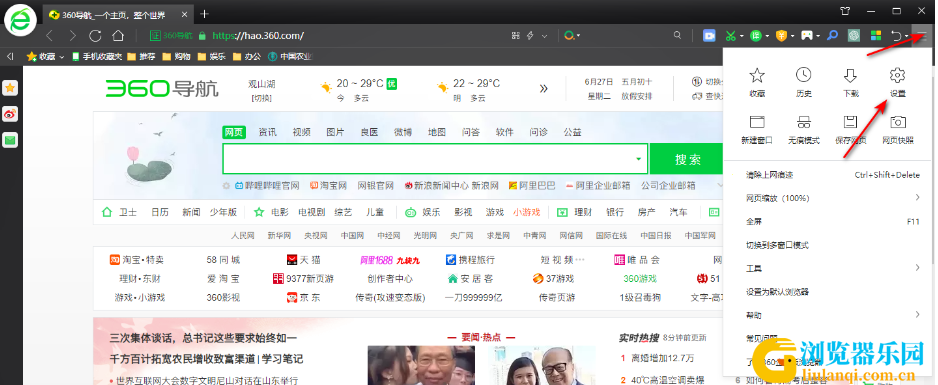Expand the 工具 submenu

832,268
